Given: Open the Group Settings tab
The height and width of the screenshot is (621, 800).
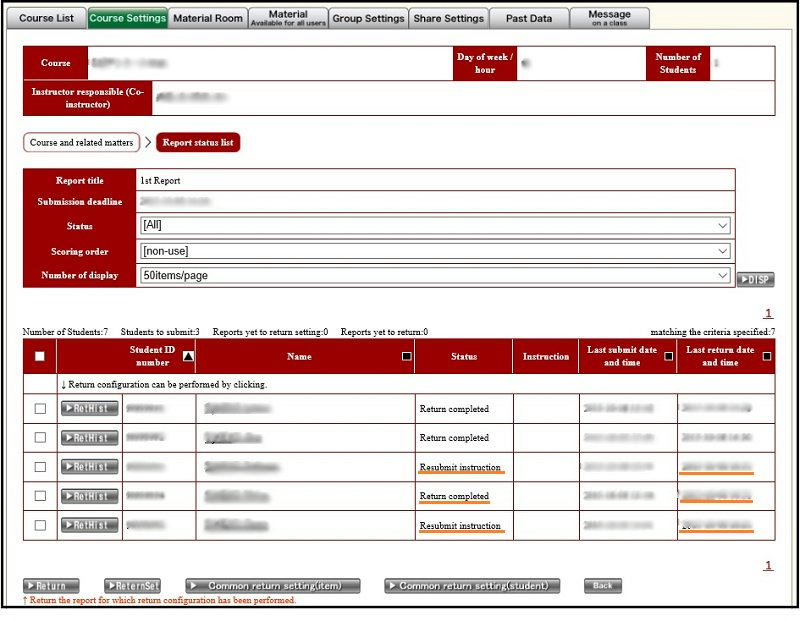Looking at the screenshot, I should [x=368, y=18].
